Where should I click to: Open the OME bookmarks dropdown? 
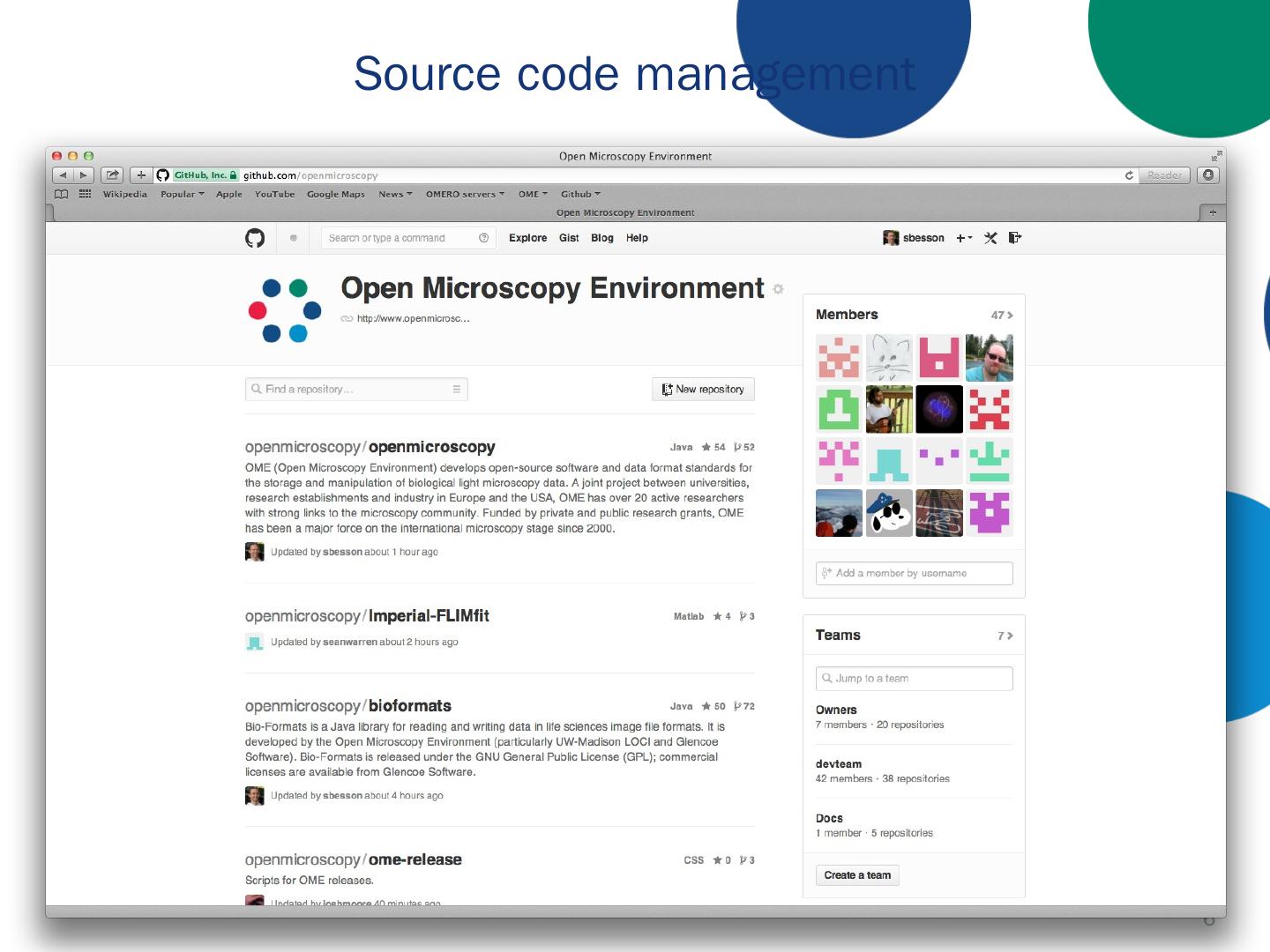pyautogui.click(x=533, y=194)
